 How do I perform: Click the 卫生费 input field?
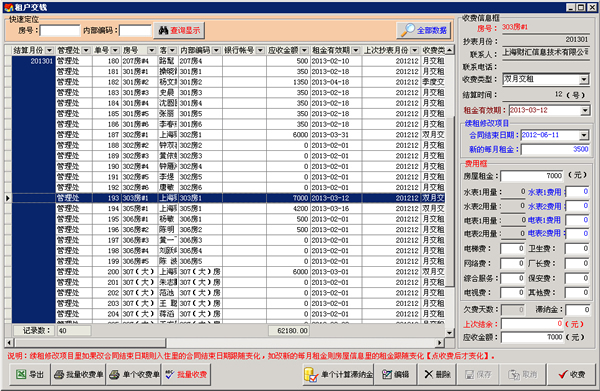click(577, 248)
